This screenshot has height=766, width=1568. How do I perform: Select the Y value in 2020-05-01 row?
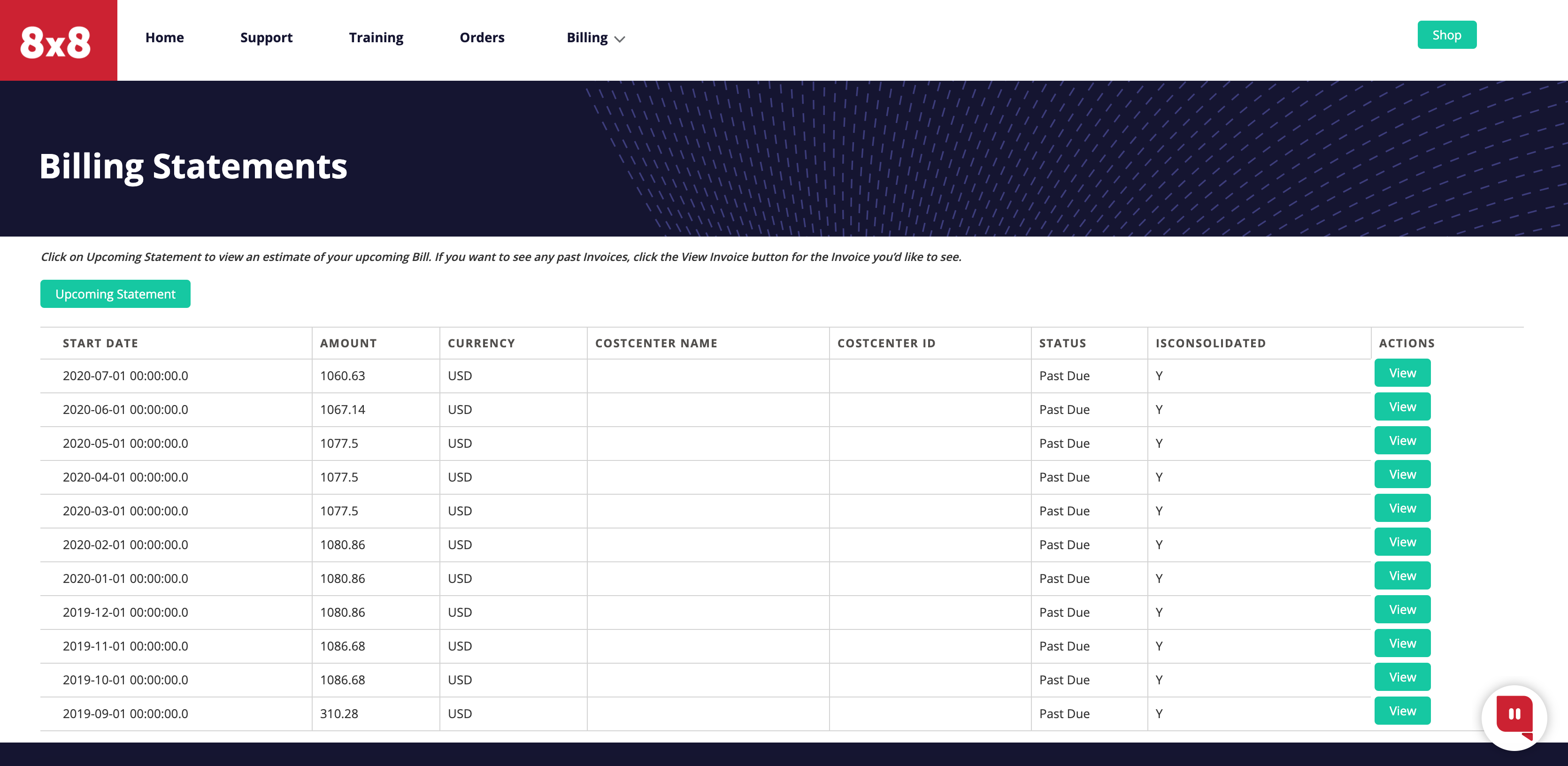(1159, 444)
